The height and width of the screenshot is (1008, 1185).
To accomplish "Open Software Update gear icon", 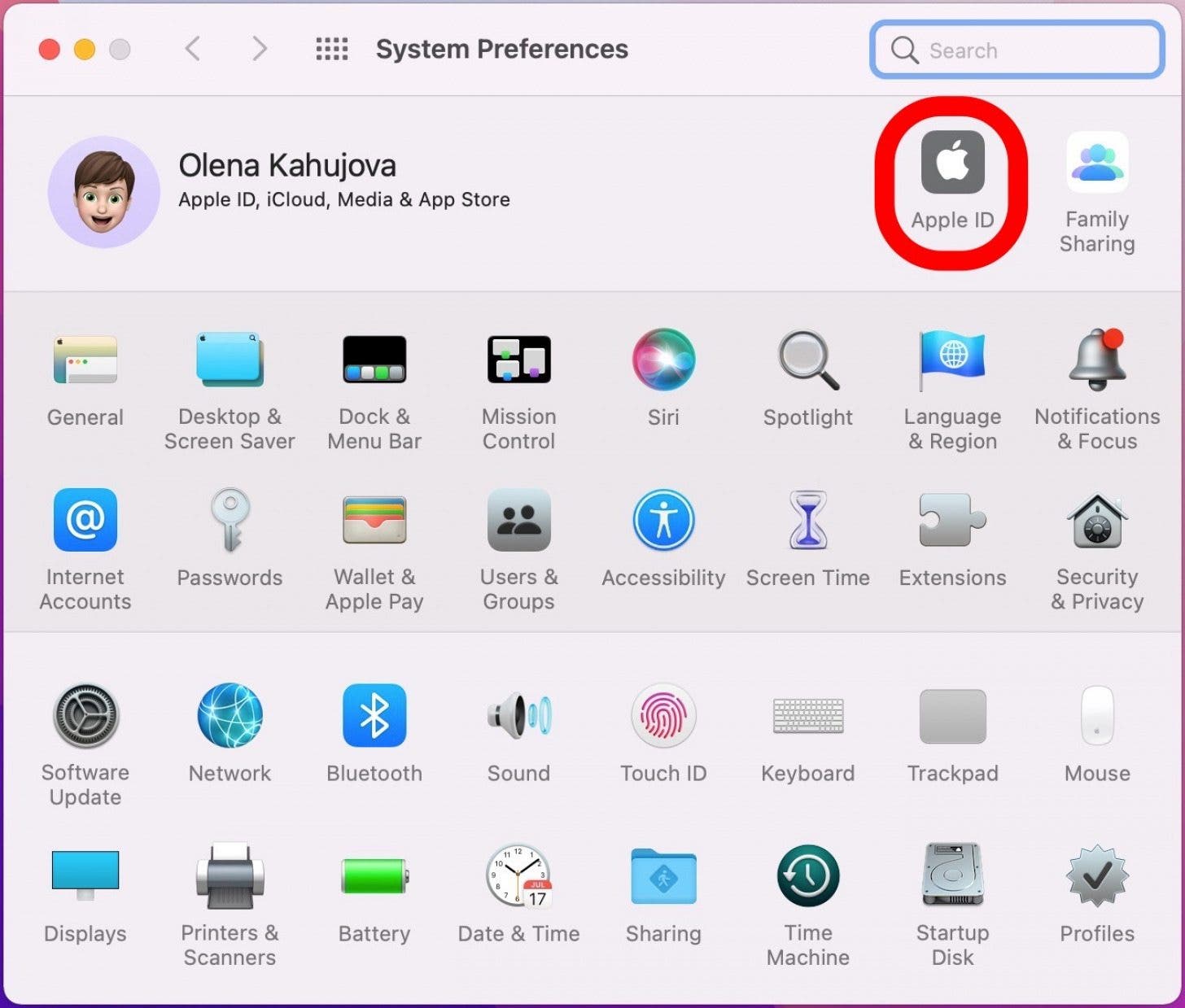I will click(85, 716).
